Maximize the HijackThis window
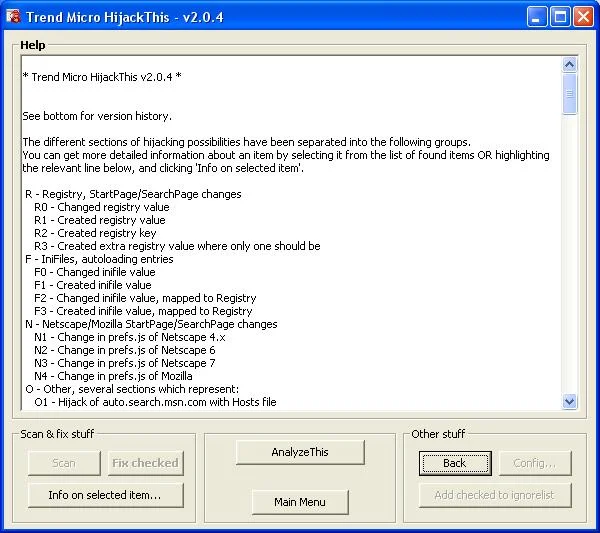This screenshot has width=600, height=533. pyautogui.click(x=560, y=17)
